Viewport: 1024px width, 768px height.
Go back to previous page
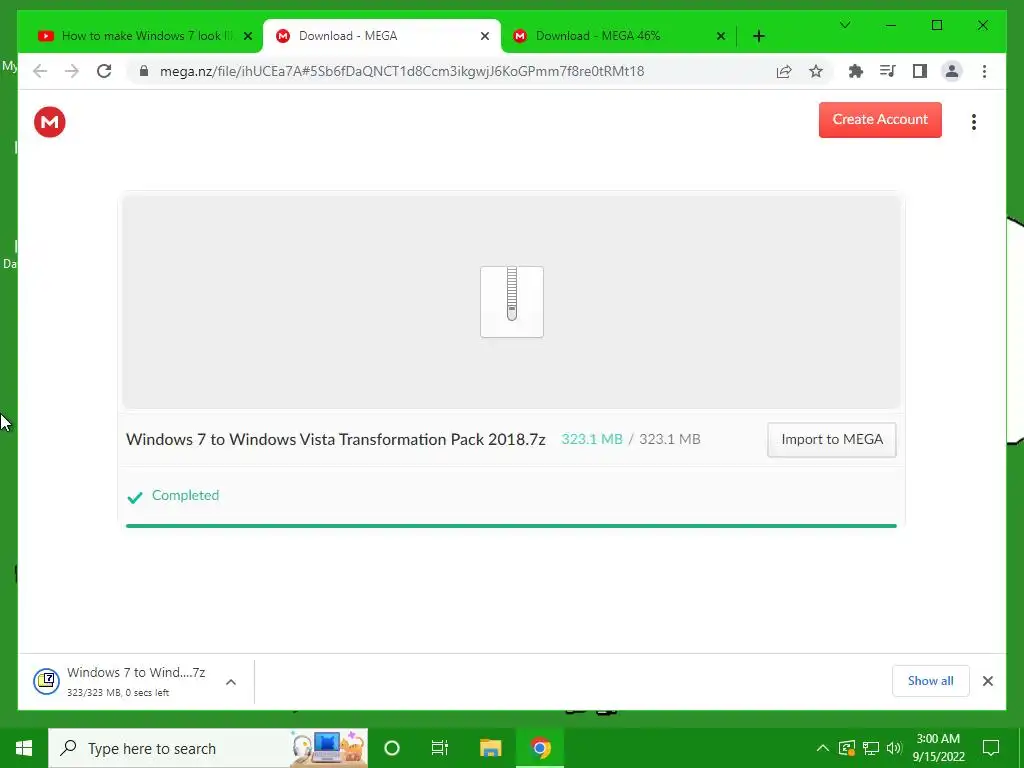coord(40,71)
